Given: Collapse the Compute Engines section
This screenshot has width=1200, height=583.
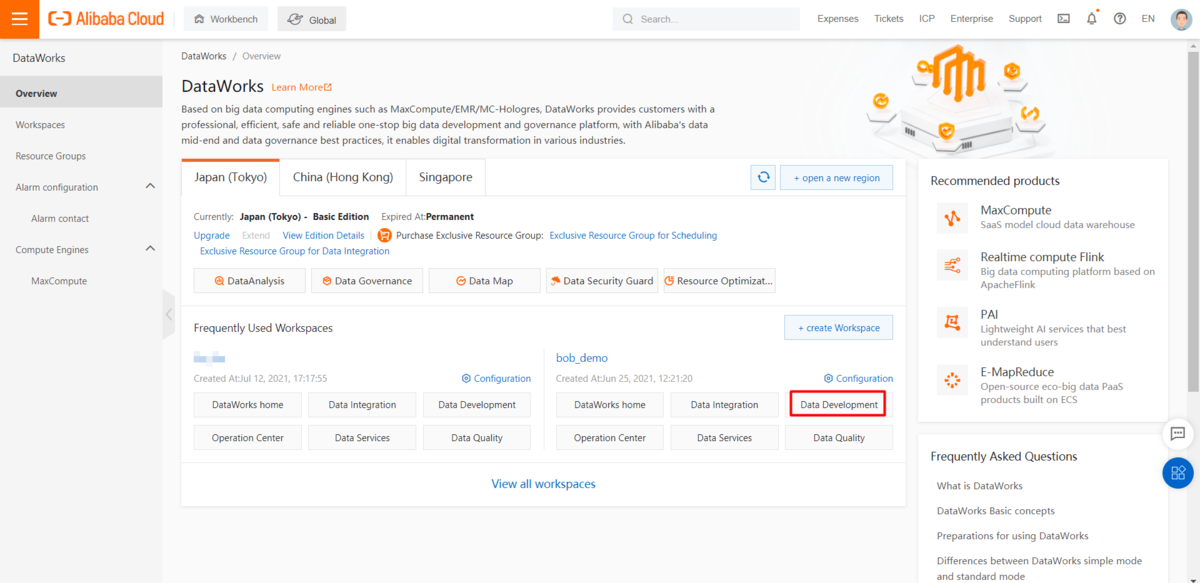Looking at the screenshot, I should (x=150, y=249).
